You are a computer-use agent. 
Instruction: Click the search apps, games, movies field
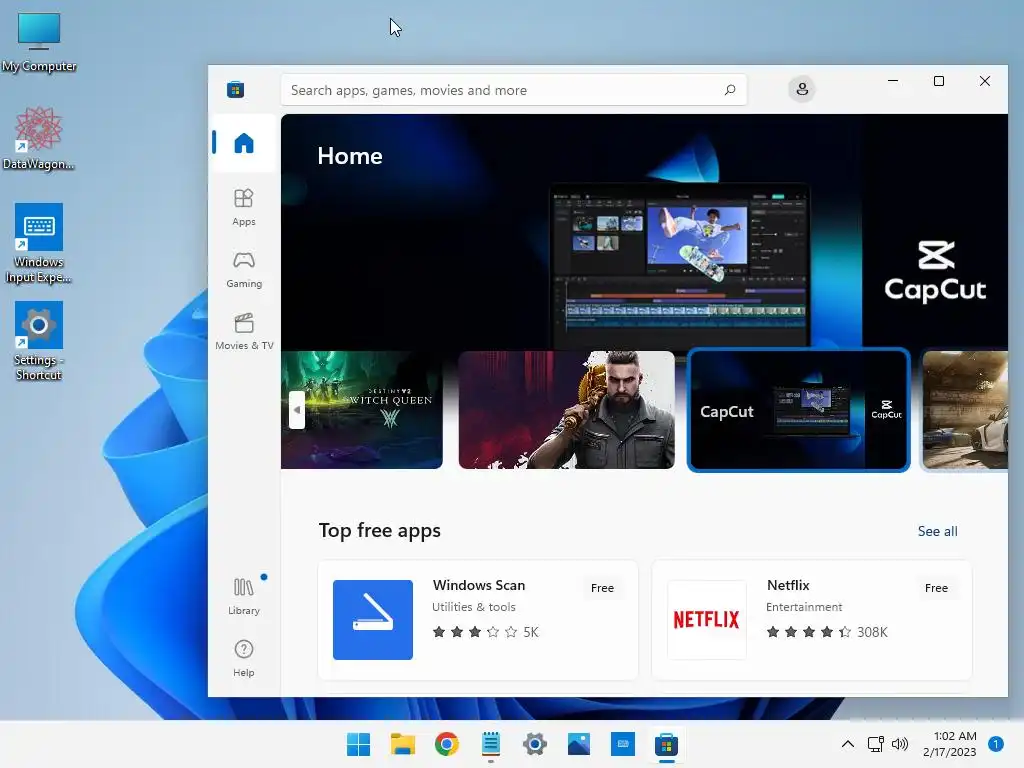click(x=513, y=90)
